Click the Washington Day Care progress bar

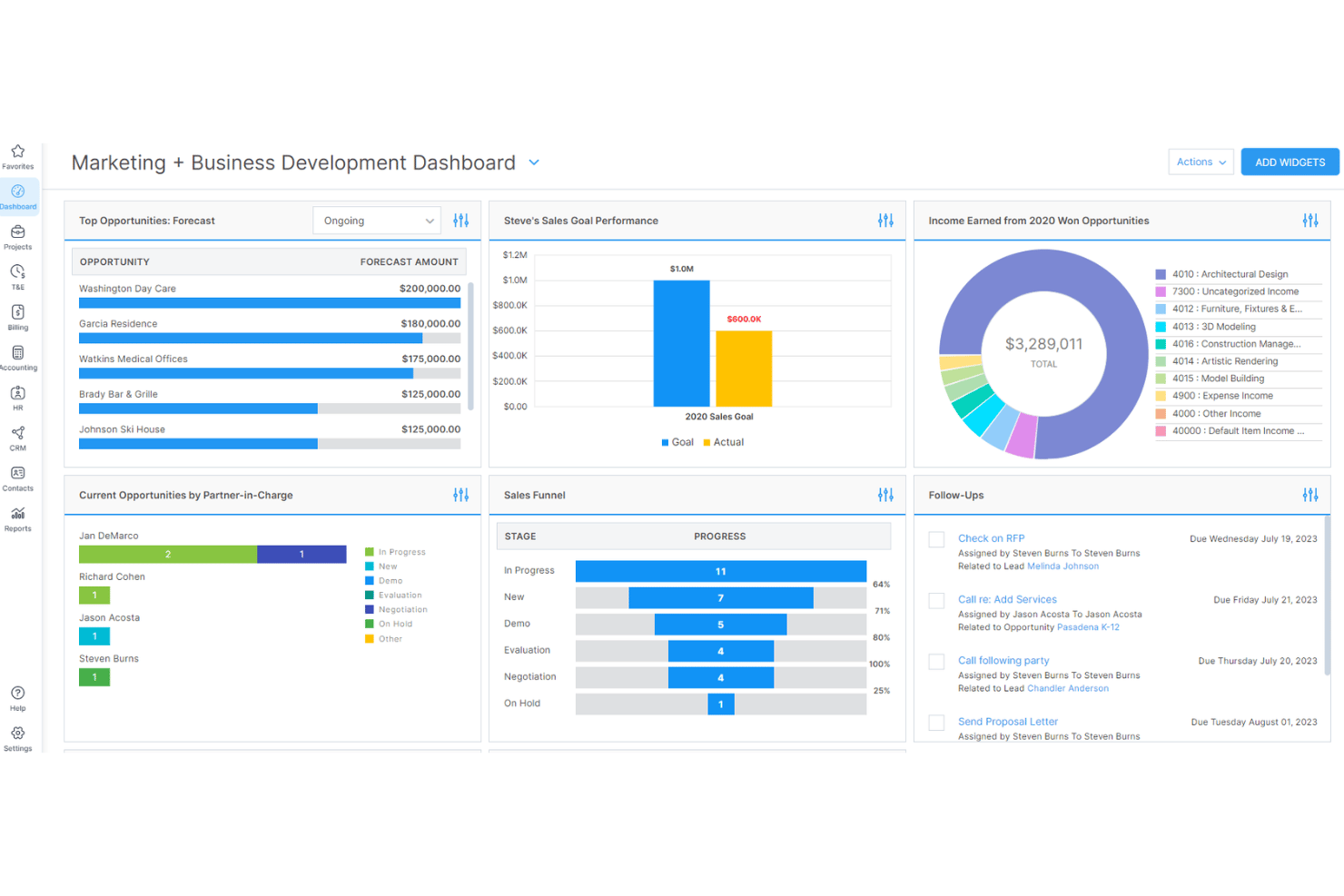point(270,303)
